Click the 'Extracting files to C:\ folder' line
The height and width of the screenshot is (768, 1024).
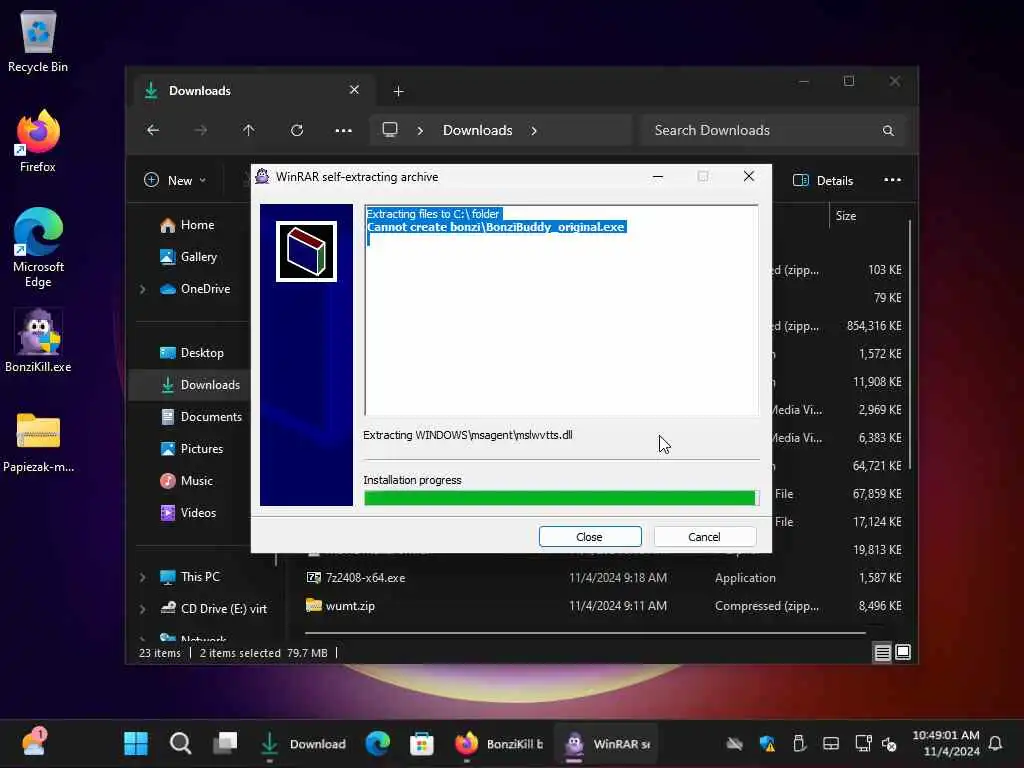pyautogui.click(x=433, y=214)
